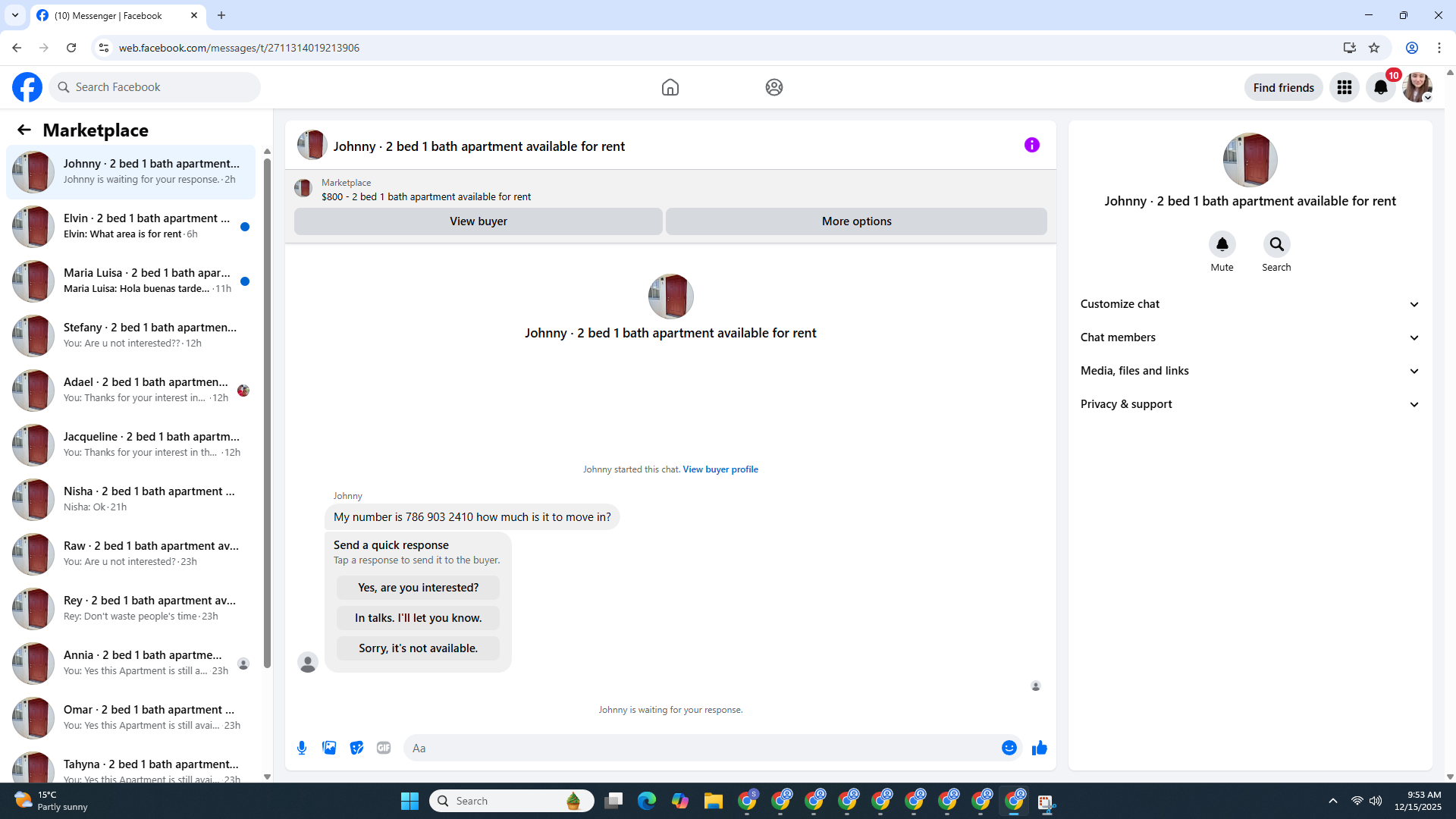Choose a sticker for the message
This screenshot has height=819, width=1456.
pos(356,748)
